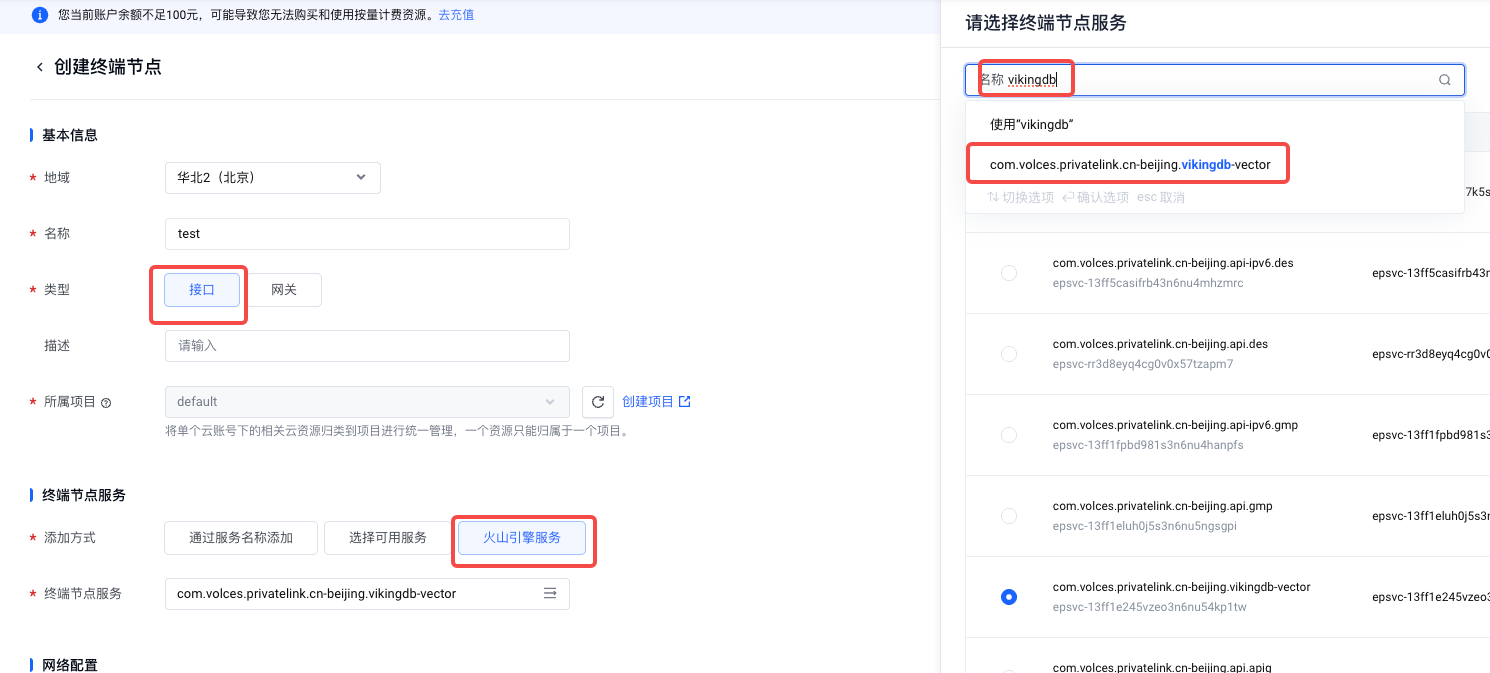Viewport: 1490px width, 673px height.
Task: Pick vikingdb-vector suggestion from search dropdown
Action: pyautogui.click(x=1129, y=164)
